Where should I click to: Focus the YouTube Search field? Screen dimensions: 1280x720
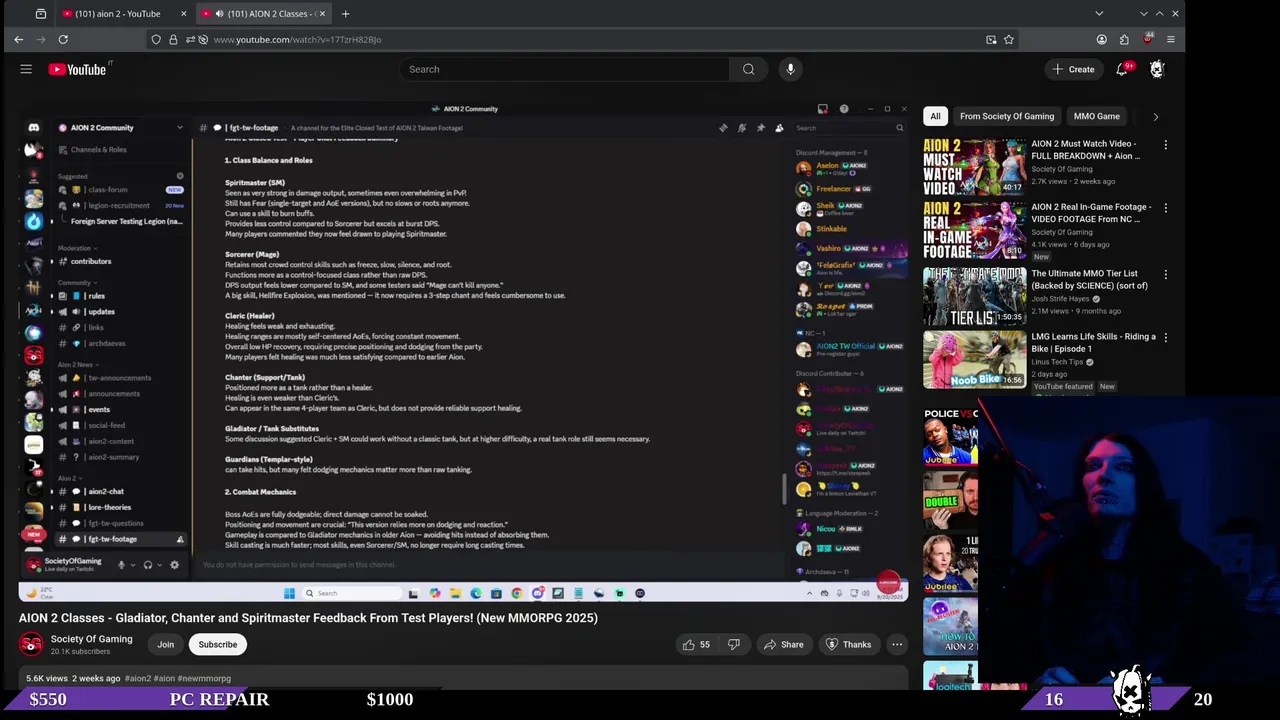click(563, 69)
